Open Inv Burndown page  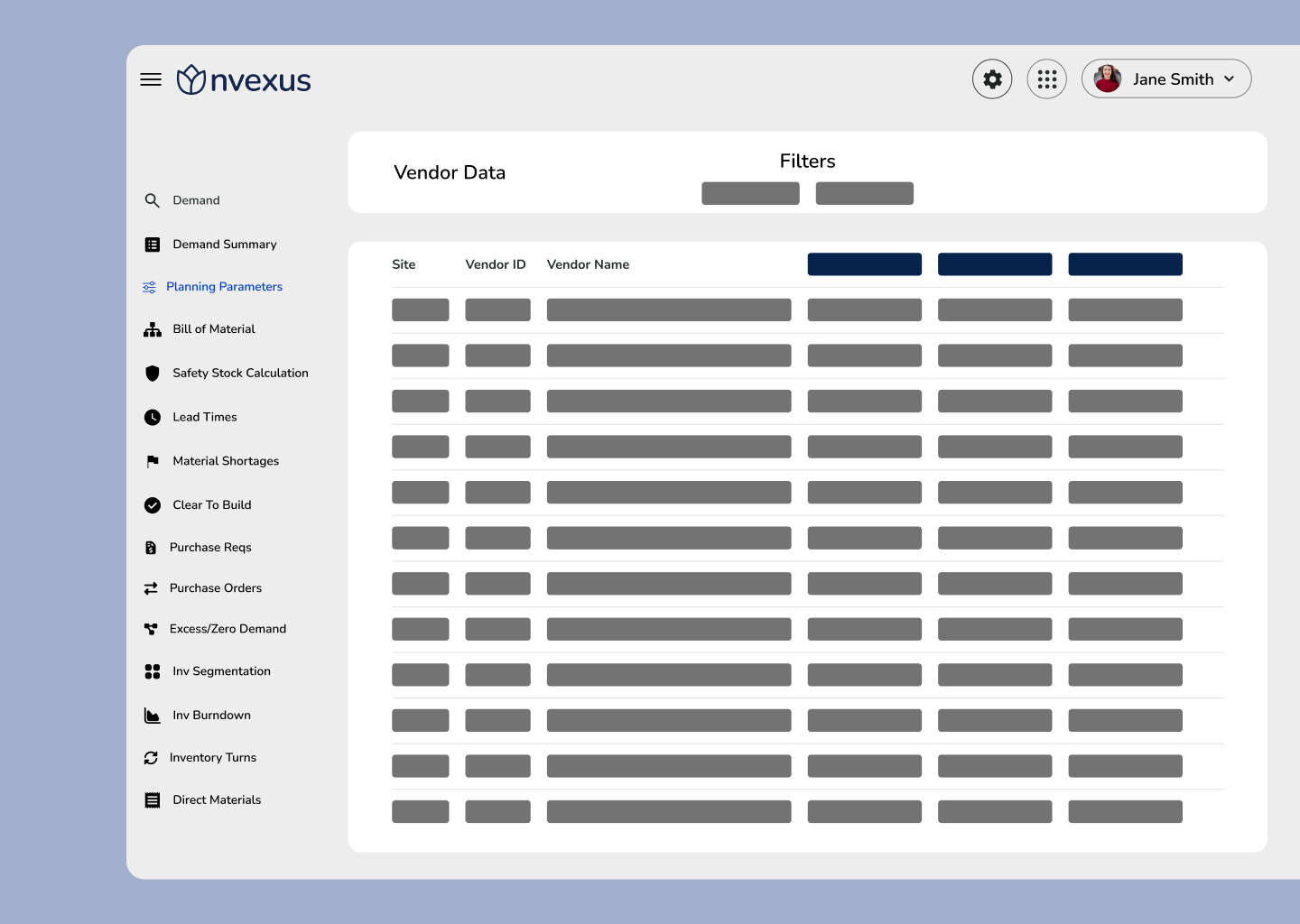[211, 716]
